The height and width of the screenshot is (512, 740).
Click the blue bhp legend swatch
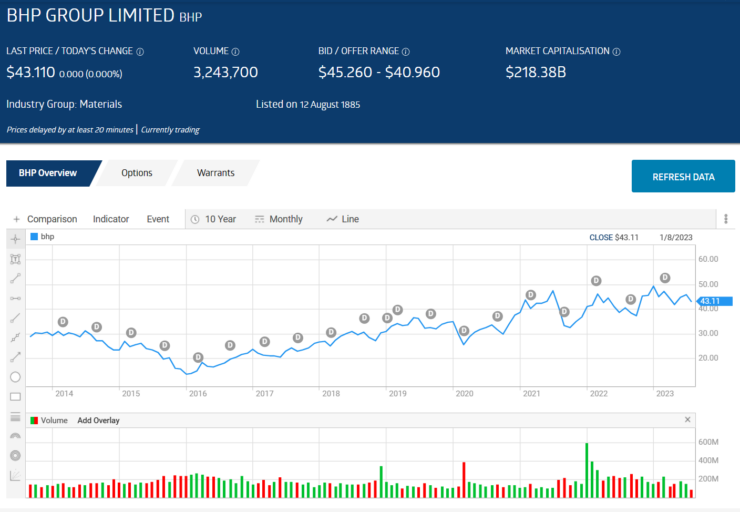point(34,236)
